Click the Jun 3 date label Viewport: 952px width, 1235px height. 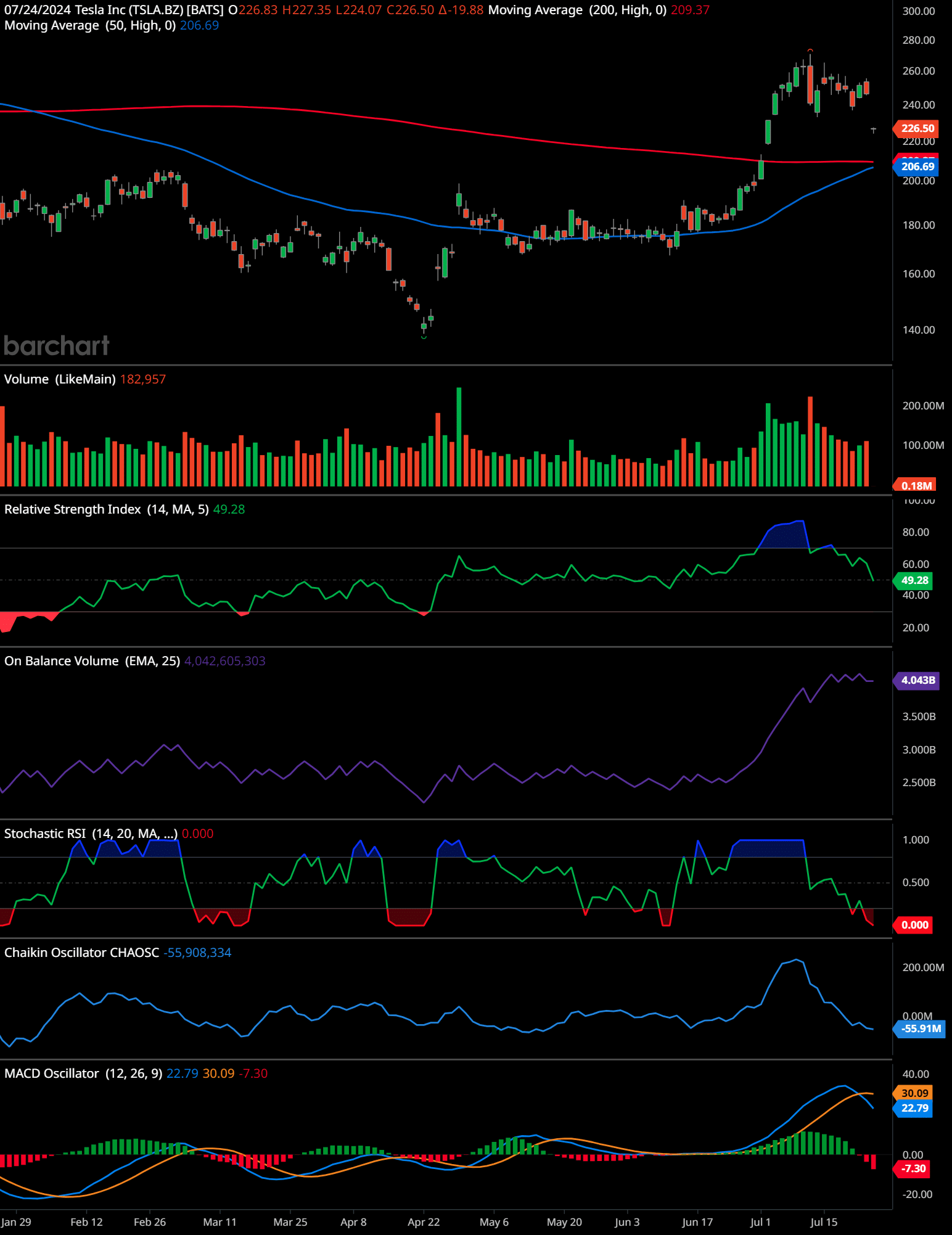pyautogui.click(x=627, y=1222)
